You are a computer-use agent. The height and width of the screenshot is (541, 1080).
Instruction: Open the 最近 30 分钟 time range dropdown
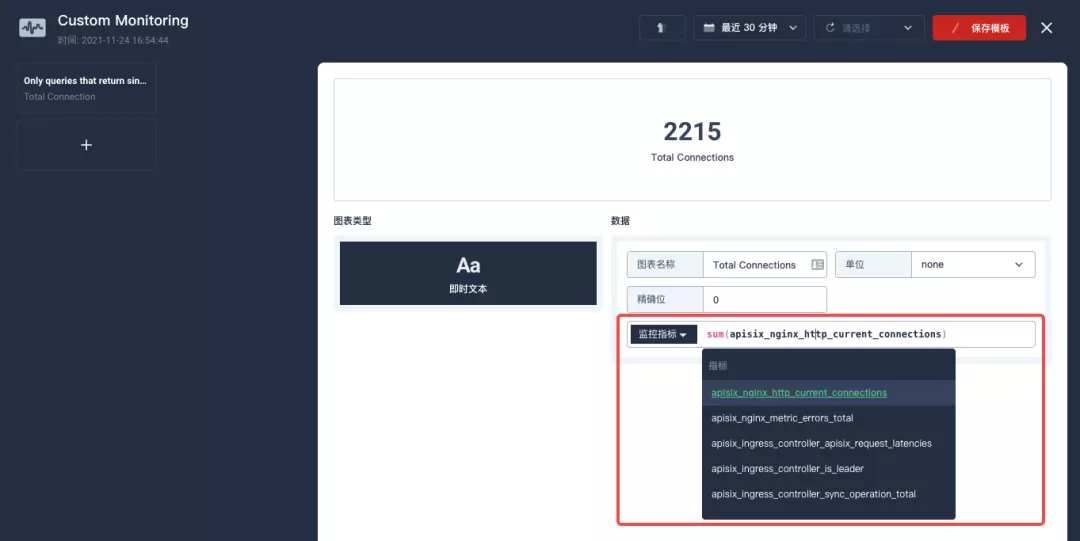(x=749, y=28)
